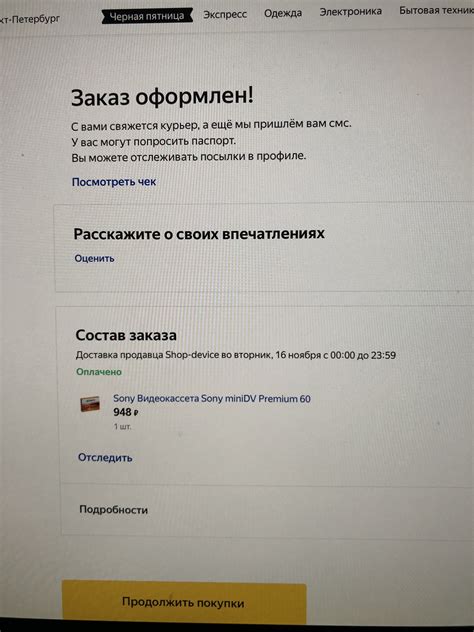Expand the Подробности section
Image resolution: width=474 pixels, height=632 pixels.
click(114, 510)
